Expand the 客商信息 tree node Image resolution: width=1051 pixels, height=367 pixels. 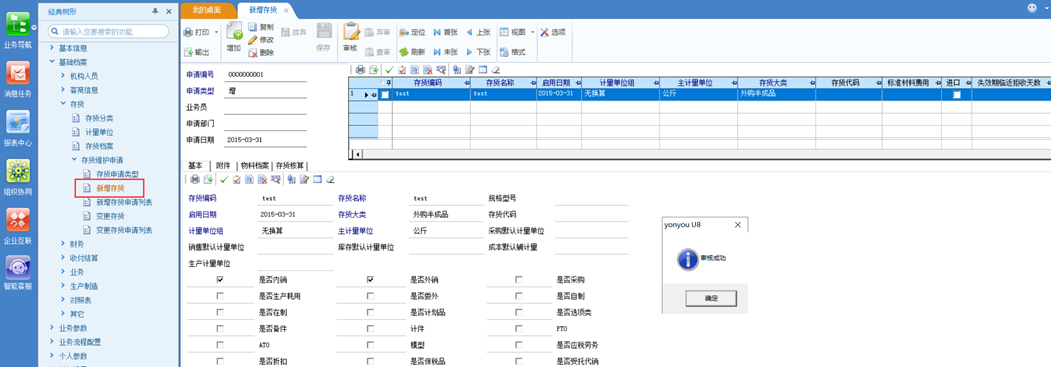coord(63,90)
